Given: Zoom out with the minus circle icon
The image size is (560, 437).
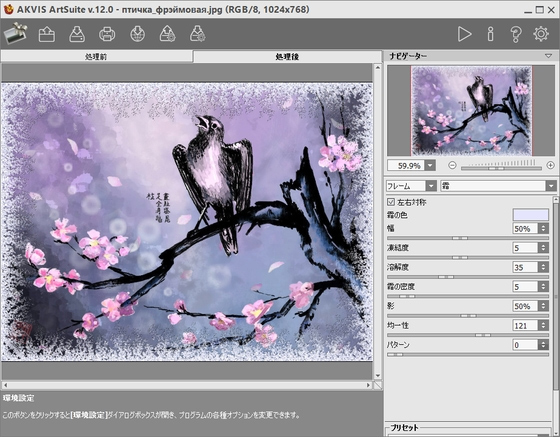Looking at the screenshot, I should (452, 165).
